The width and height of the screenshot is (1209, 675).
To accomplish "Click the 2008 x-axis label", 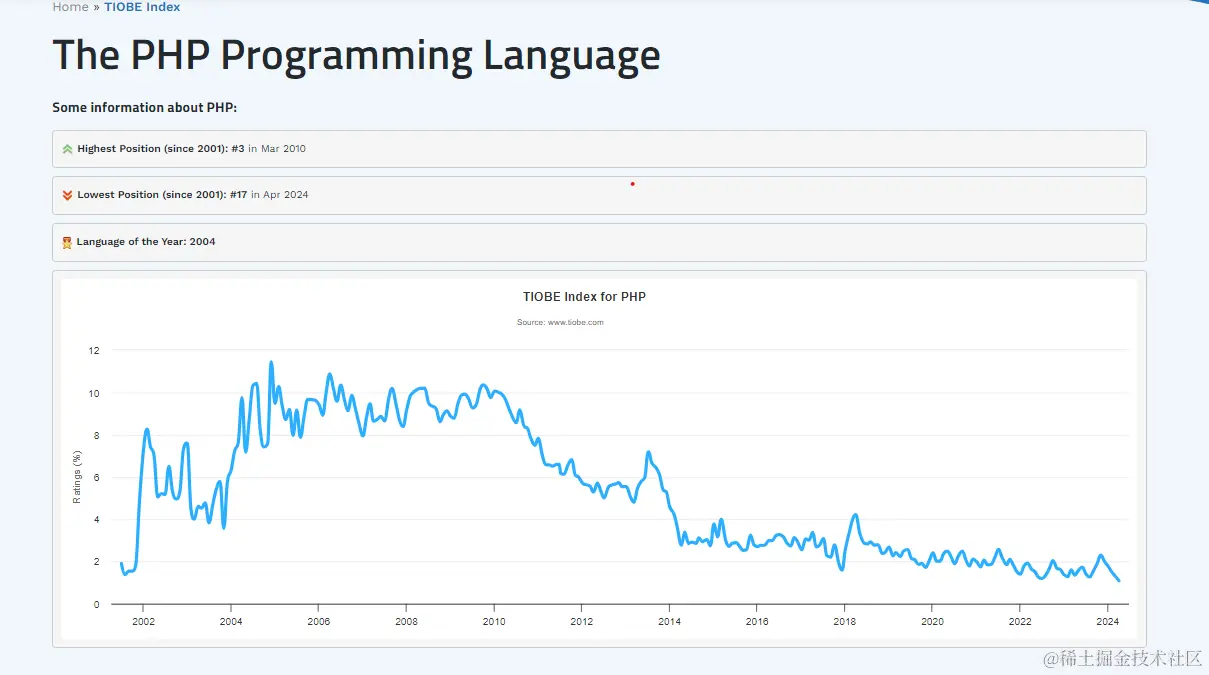I will click(406, 621).
